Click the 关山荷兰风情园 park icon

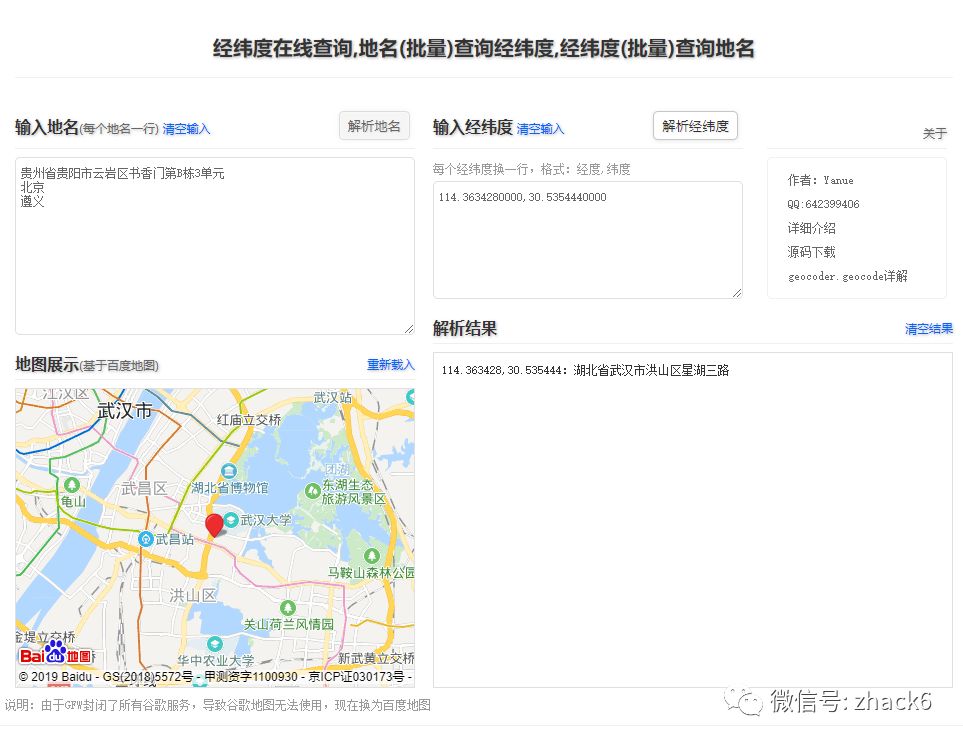coord(287,608)
